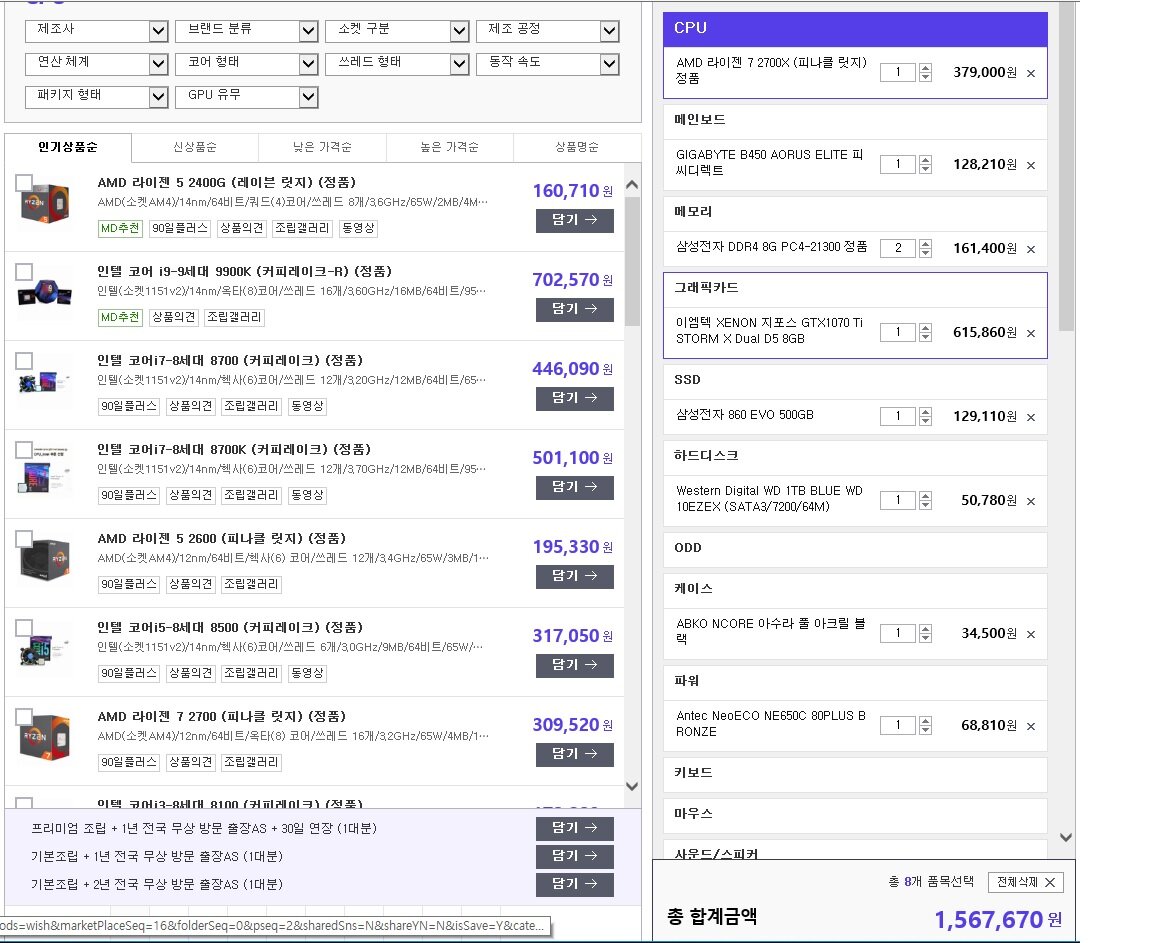The height and width of the screenshot is (943, 1152).
Task: Click 90일플러스 badge on 코어i5 8500 row
Action: click(x=129, y=673)
